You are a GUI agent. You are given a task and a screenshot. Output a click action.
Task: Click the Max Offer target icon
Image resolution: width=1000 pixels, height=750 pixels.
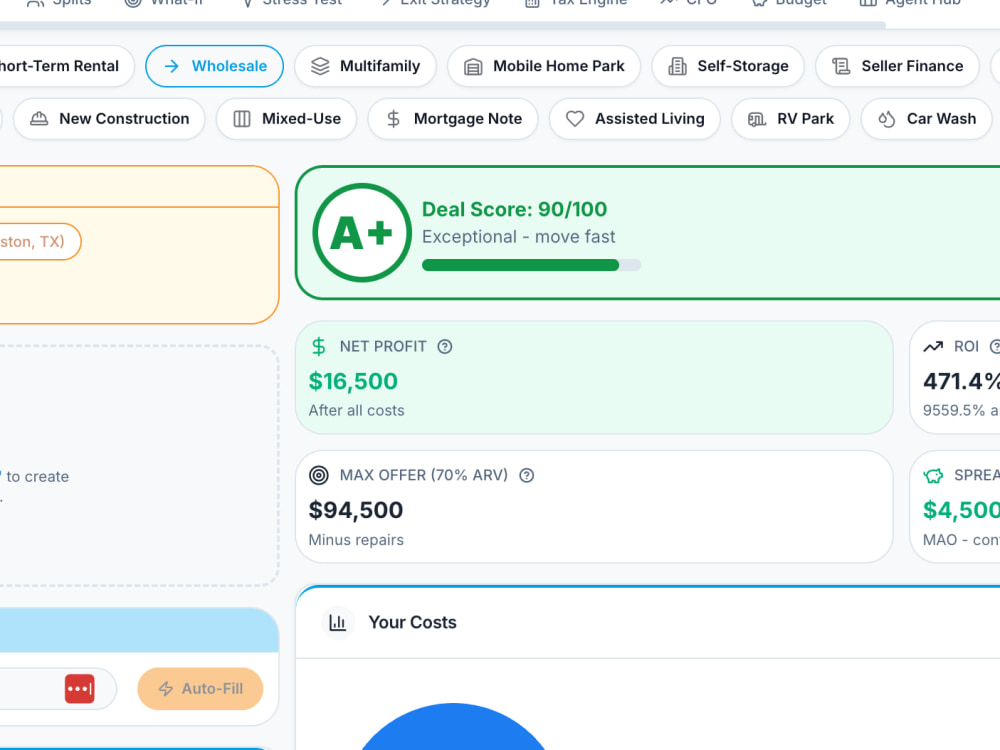[318, 475]
